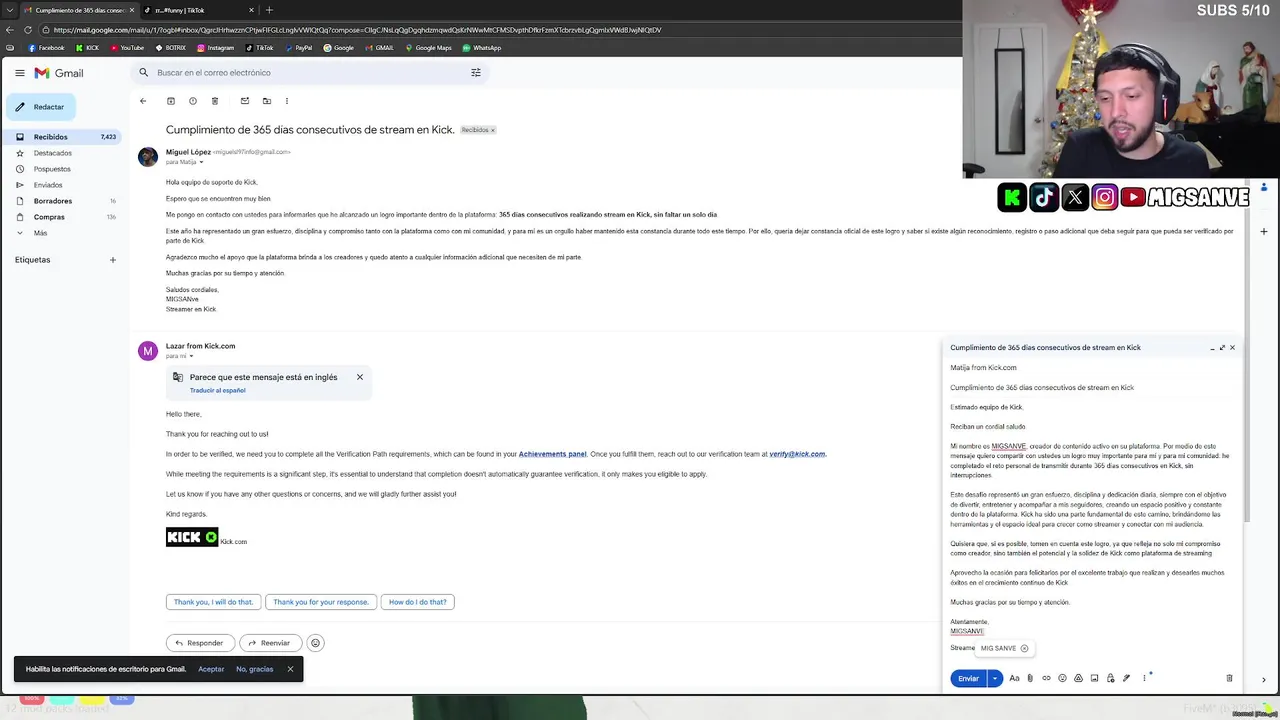Click the verify@kick.com email link
The image size is (1280, 720).
(x=797, y=454)
